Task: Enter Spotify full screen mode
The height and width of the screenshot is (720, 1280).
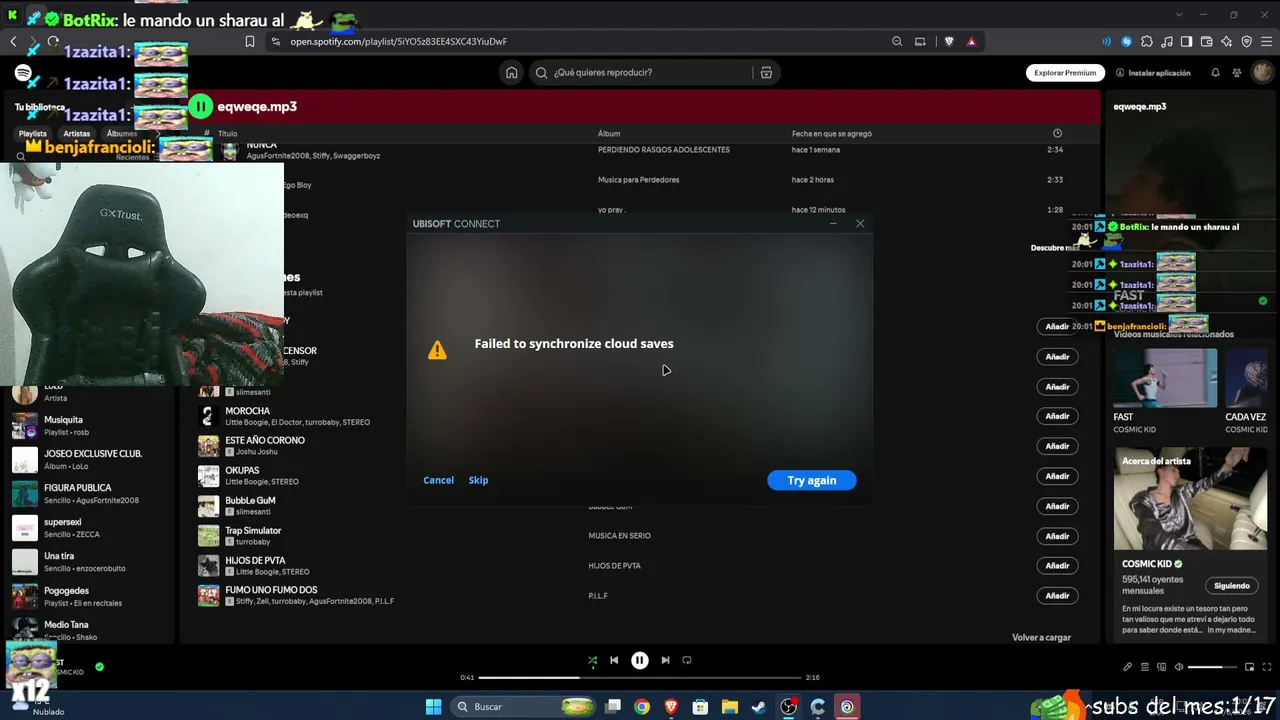Action: 1266,667
